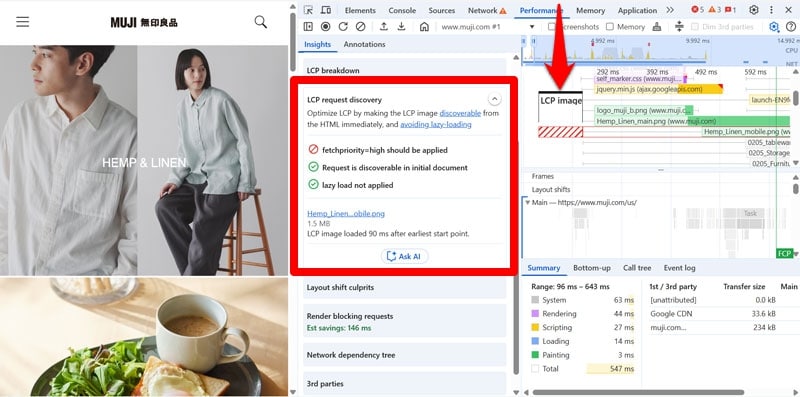Click the Ask AI button

click(x=404, y=256)
